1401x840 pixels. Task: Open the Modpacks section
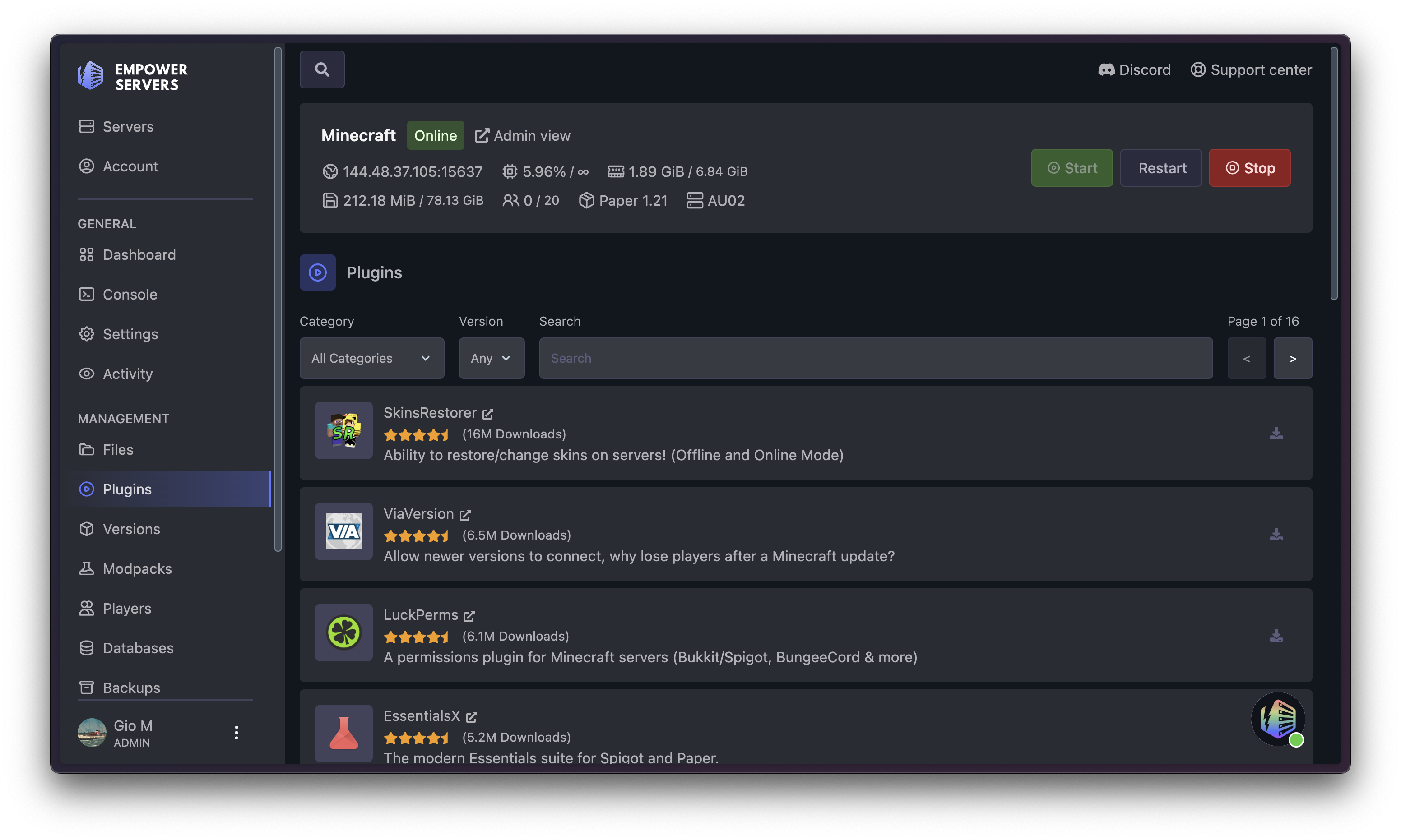(x=137, y=568)
